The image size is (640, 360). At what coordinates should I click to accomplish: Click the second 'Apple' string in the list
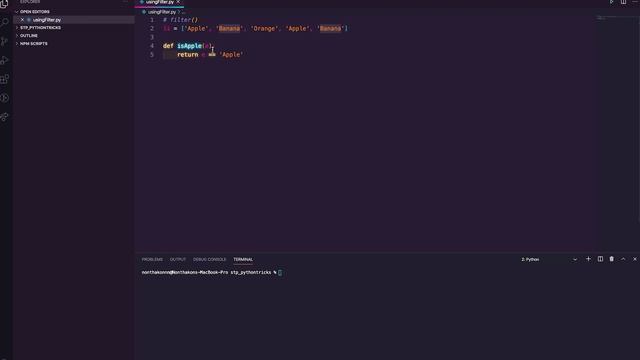point(297,28)
